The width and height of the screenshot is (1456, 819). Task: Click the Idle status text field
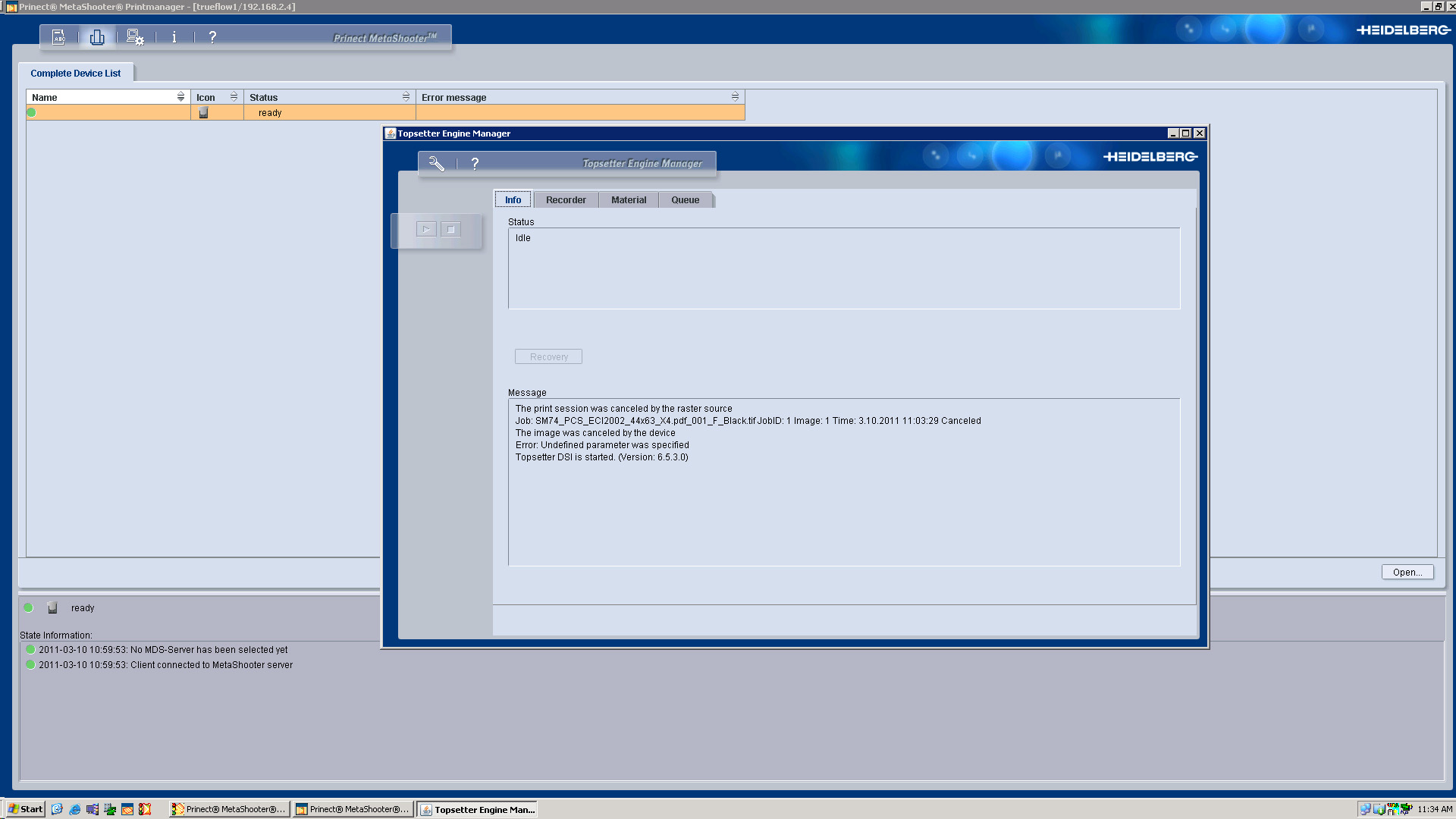[x=844, y=268]
